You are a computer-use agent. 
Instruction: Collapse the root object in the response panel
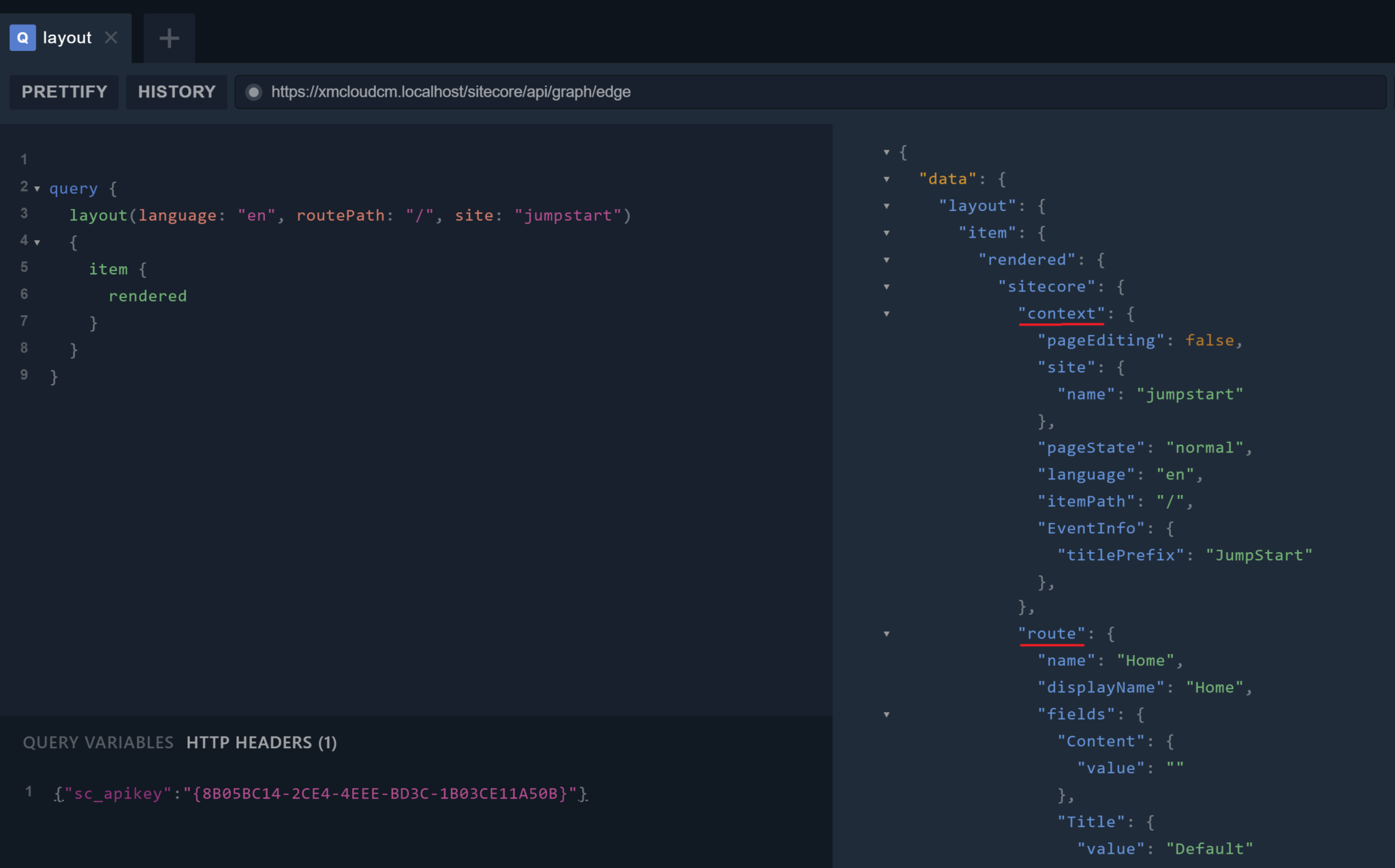(x=888, y=151)
